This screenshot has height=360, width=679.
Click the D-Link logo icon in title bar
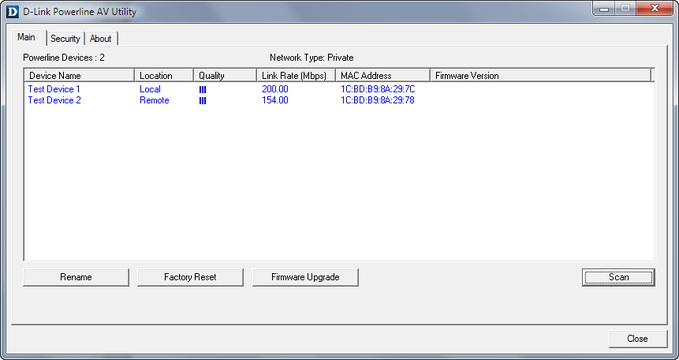[13, 12]
